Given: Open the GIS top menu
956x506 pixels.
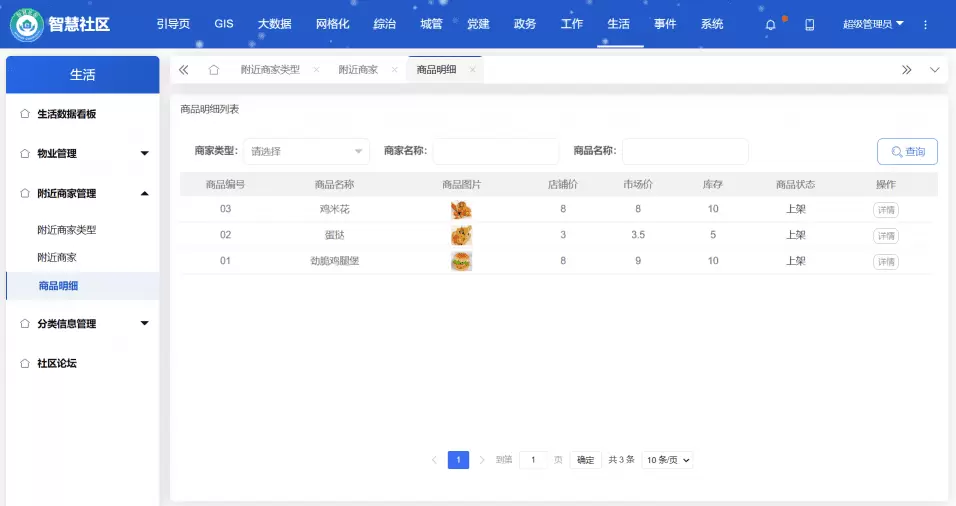Looking at the screenshot, I should click(x=224, y=24).
